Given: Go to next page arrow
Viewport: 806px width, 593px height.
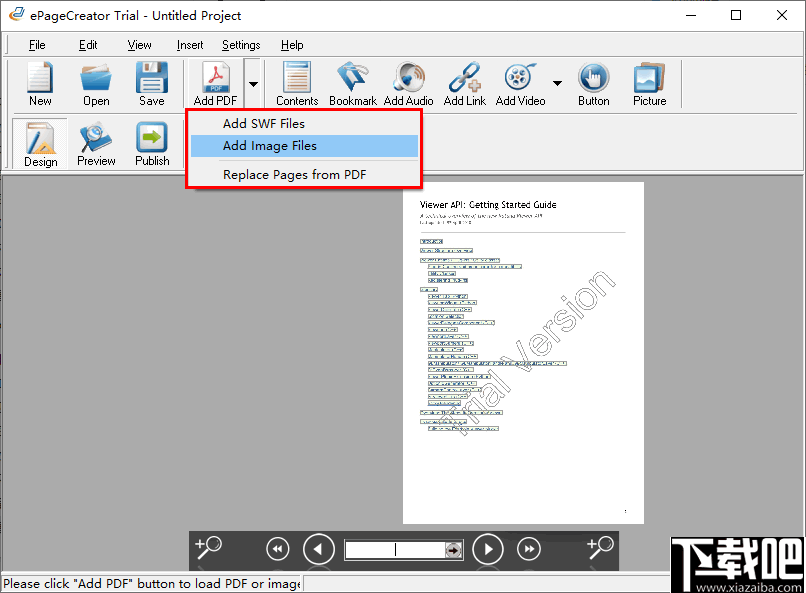Looking at the screenshot, I should [487, 549].
